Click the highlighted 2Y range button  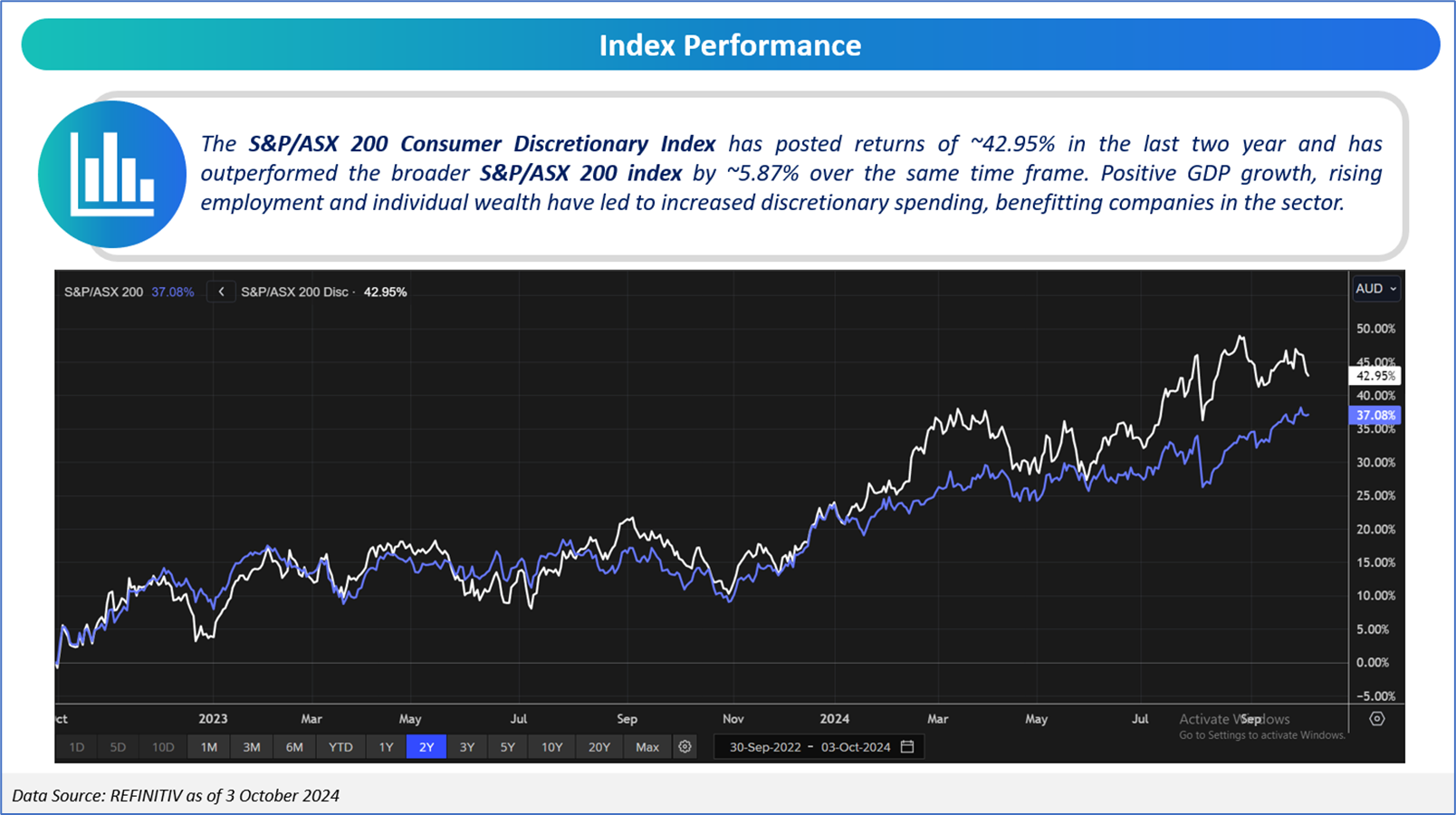pyautogui.click(x=426, y=747)
